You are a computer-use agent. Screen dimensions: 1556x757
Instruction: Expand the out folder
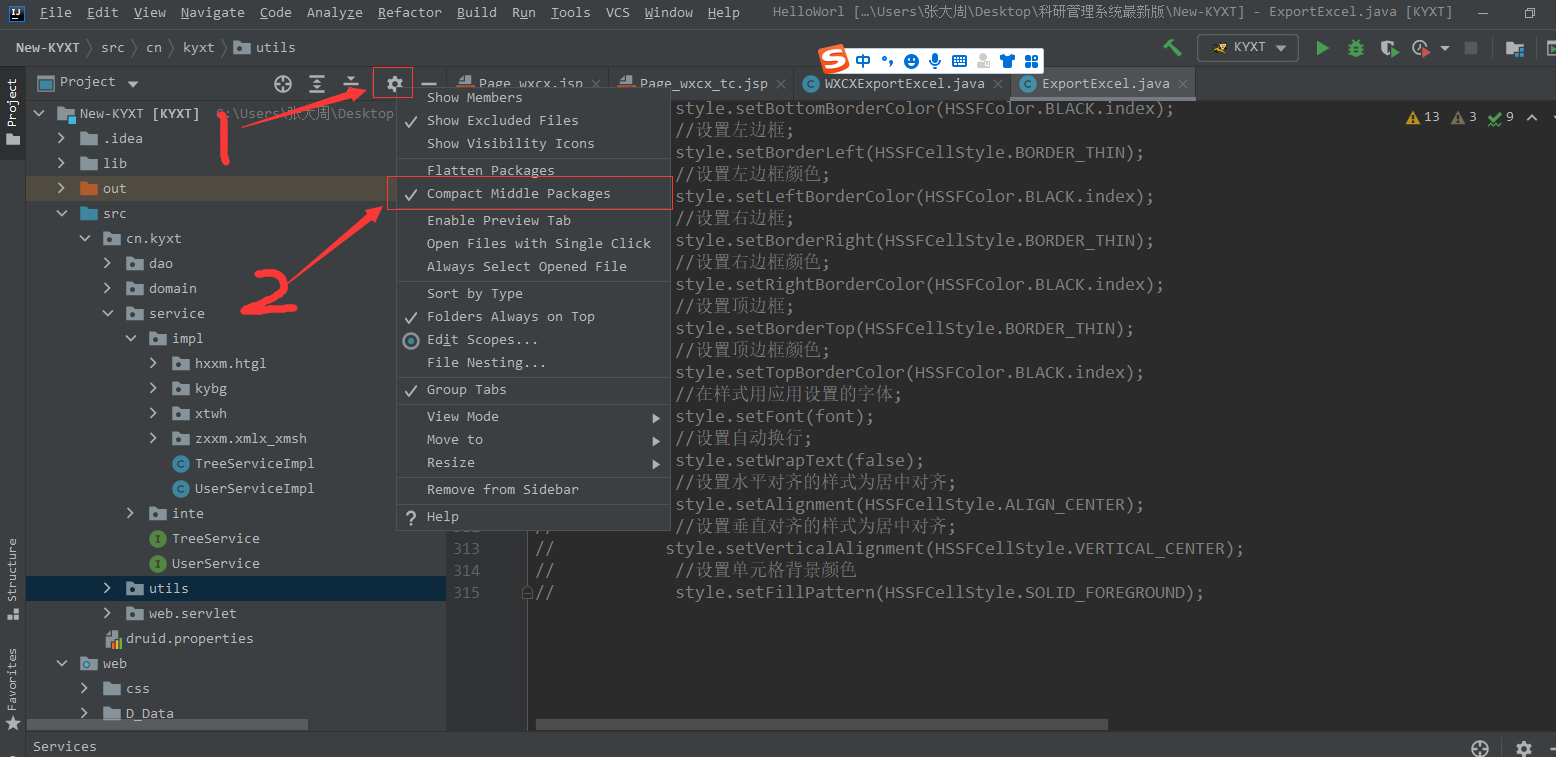click(x=61, y=188)
